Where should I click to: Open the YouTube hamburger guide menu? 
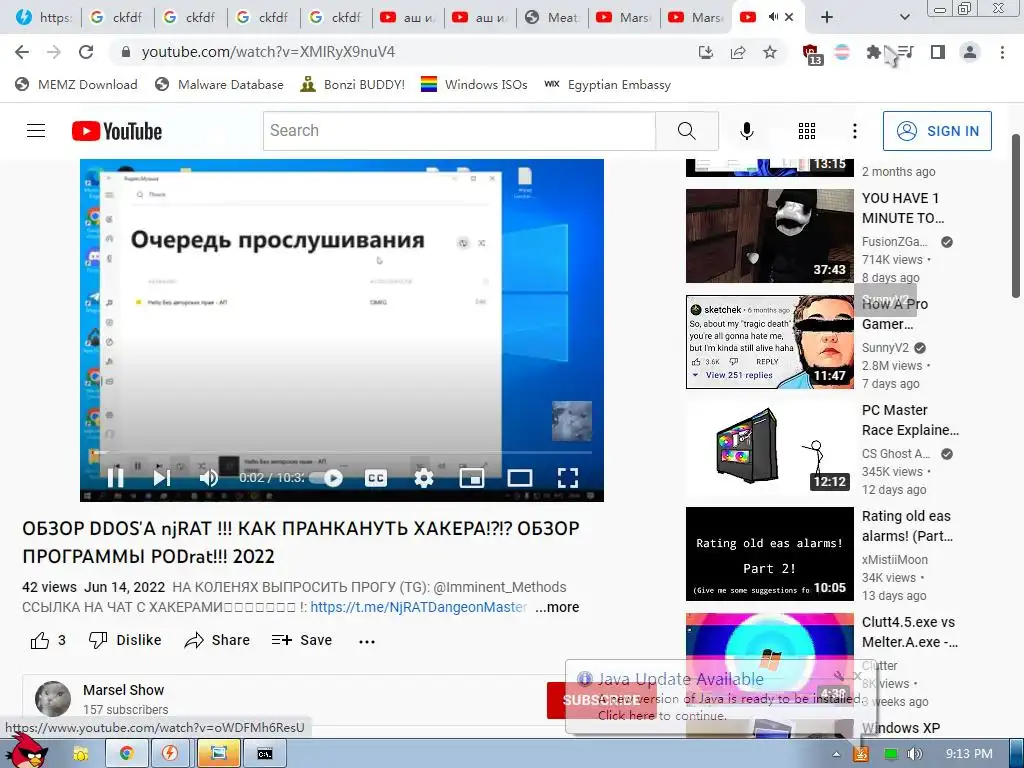[x=36, y=131]
